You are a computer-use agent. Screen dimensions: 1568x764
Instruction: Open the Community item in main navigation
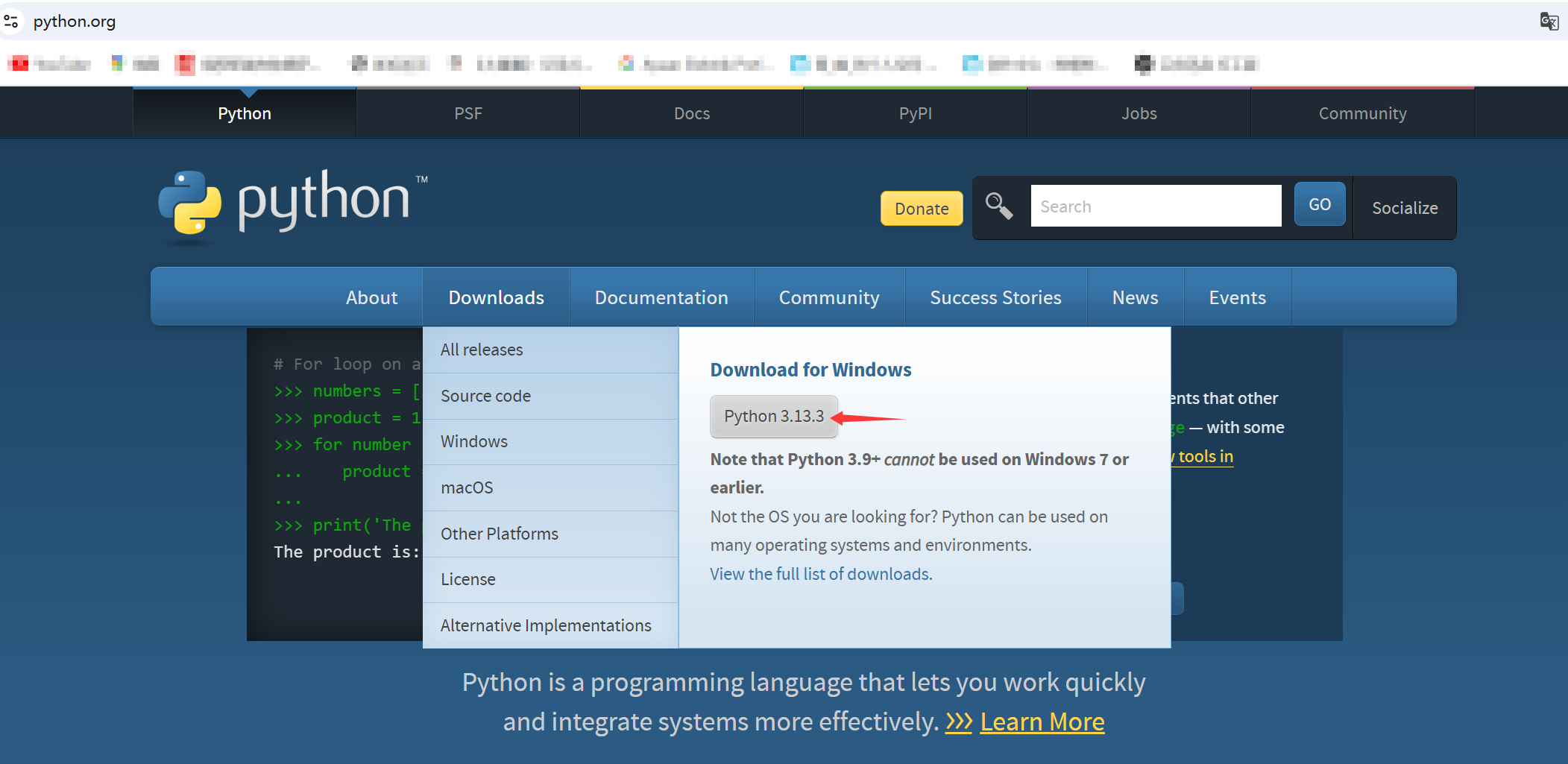(829, 297)
